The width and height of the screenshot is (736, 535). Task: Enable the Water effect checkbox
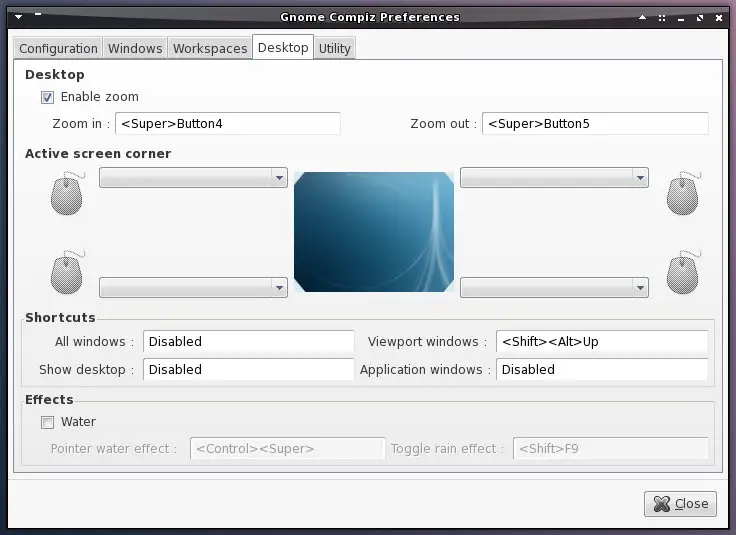tap(47, 422)
